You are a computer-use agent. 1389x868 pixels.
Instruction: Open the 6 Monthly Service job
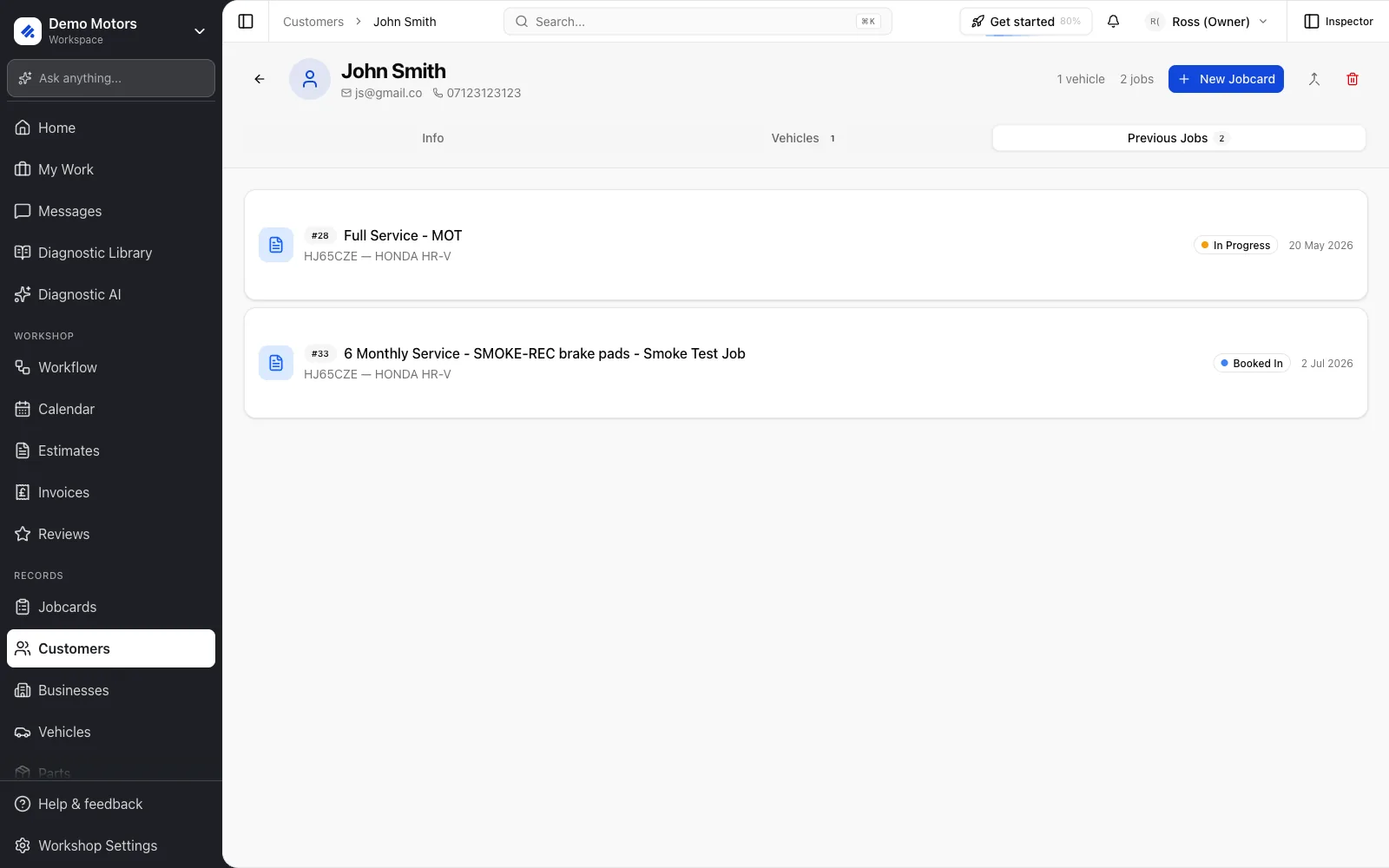coord(806,363)
